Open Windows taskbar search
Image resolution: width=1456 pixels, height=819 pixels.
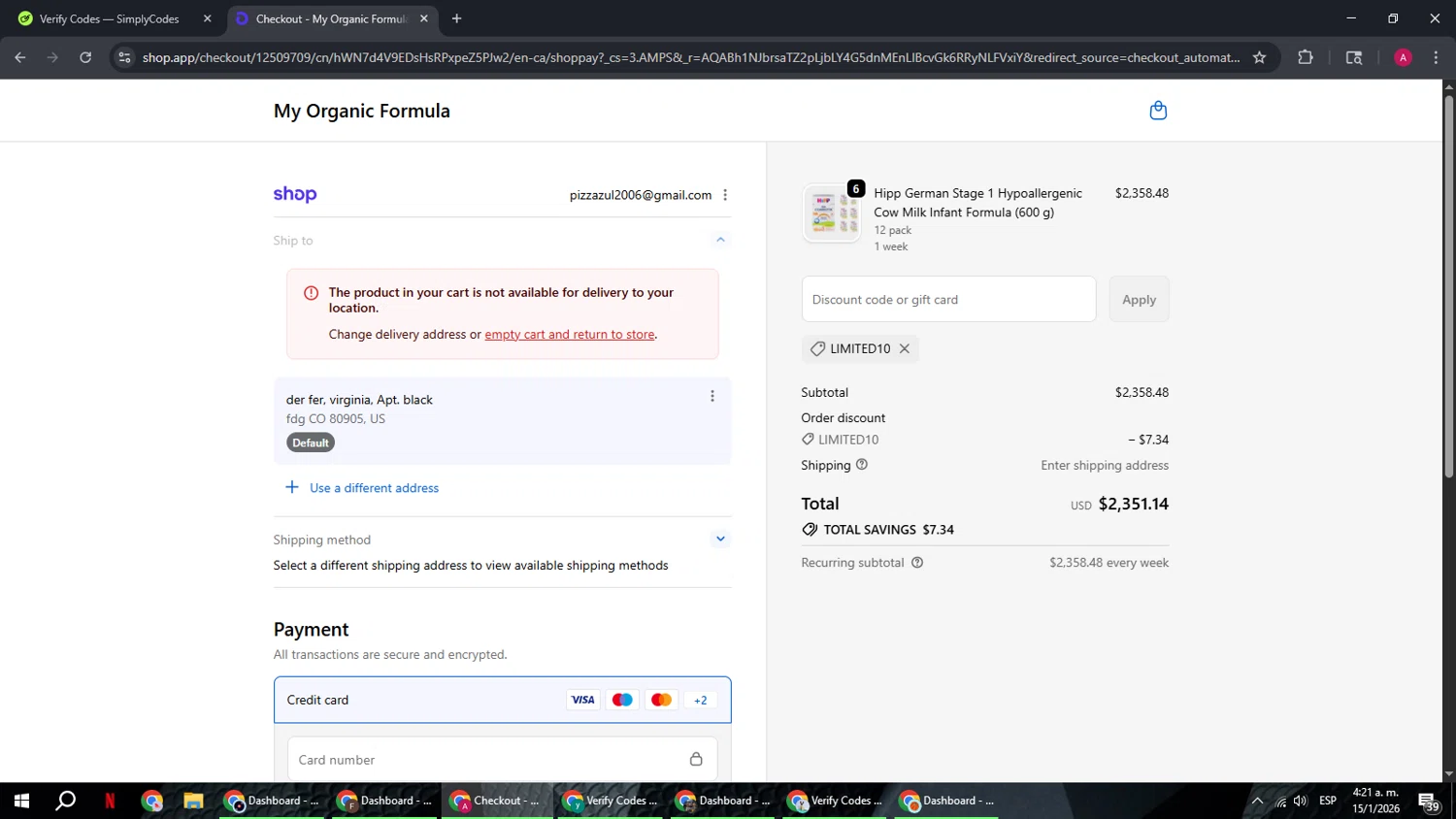tap(65, 801)
